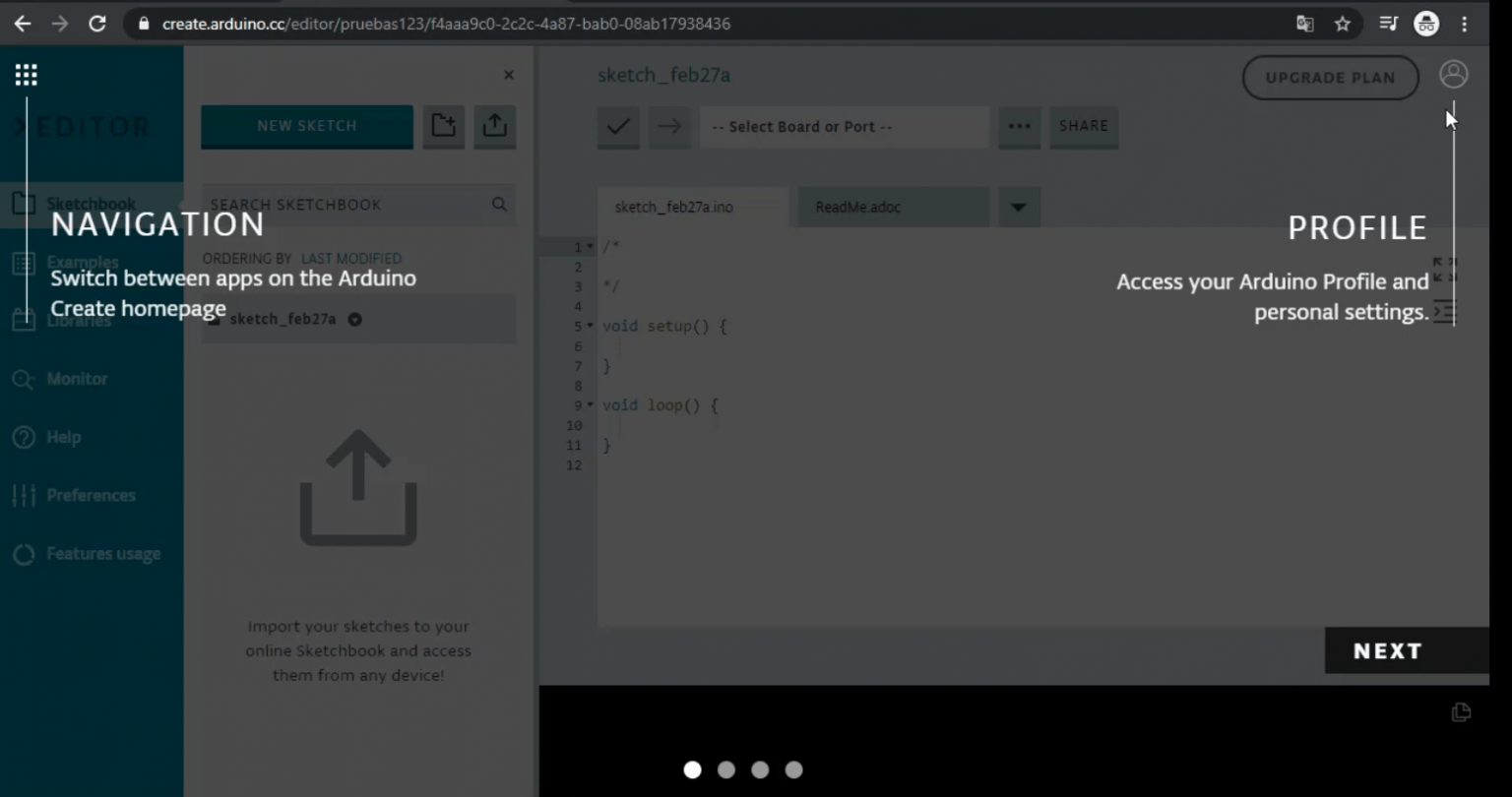The image size is (1512, 797).
Task: Open Help from the sidebar
Action: [24, 437]
